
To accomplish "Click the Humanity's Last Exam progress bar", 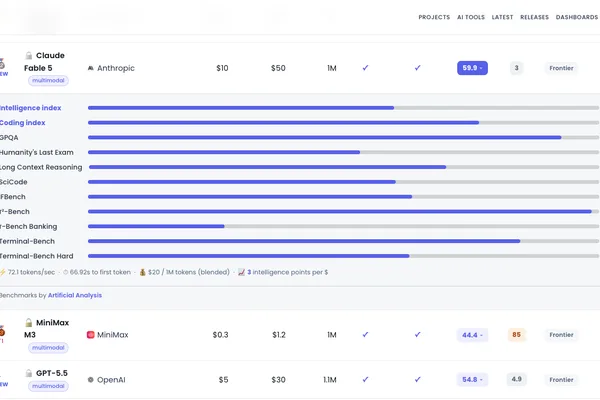I will [x=343, y=152].
